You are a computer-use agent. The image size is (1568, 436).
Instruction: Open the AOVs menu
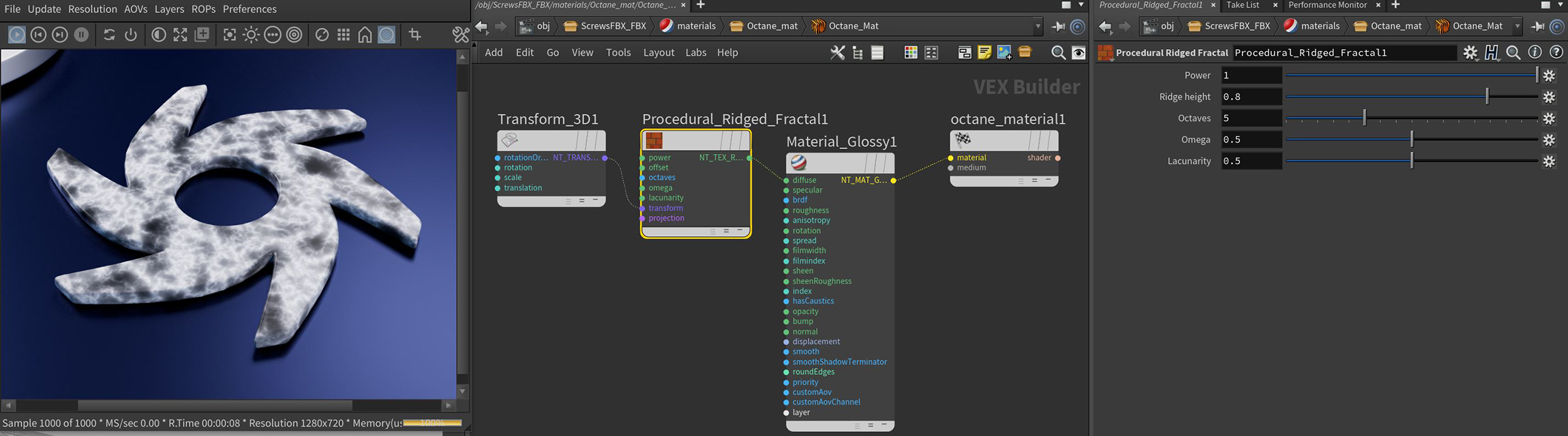pyautogui.click(x=136, y=9)
